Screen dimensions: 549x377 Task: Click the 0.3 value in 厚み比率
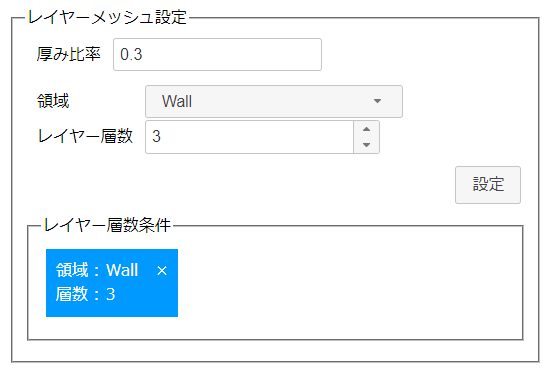(x=131, y=55)
